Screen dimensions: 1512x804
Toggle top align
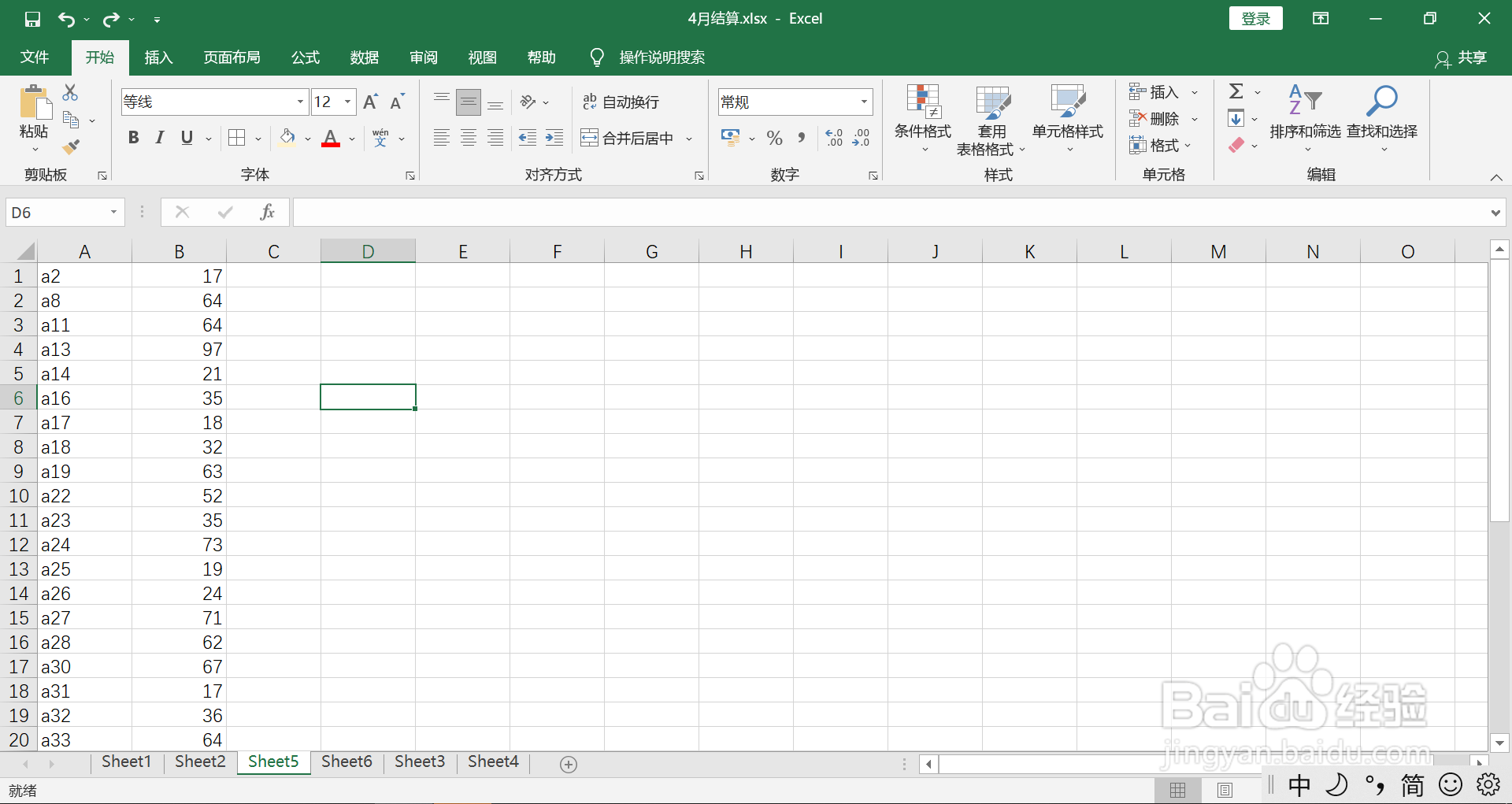click(x=442, y=102)
